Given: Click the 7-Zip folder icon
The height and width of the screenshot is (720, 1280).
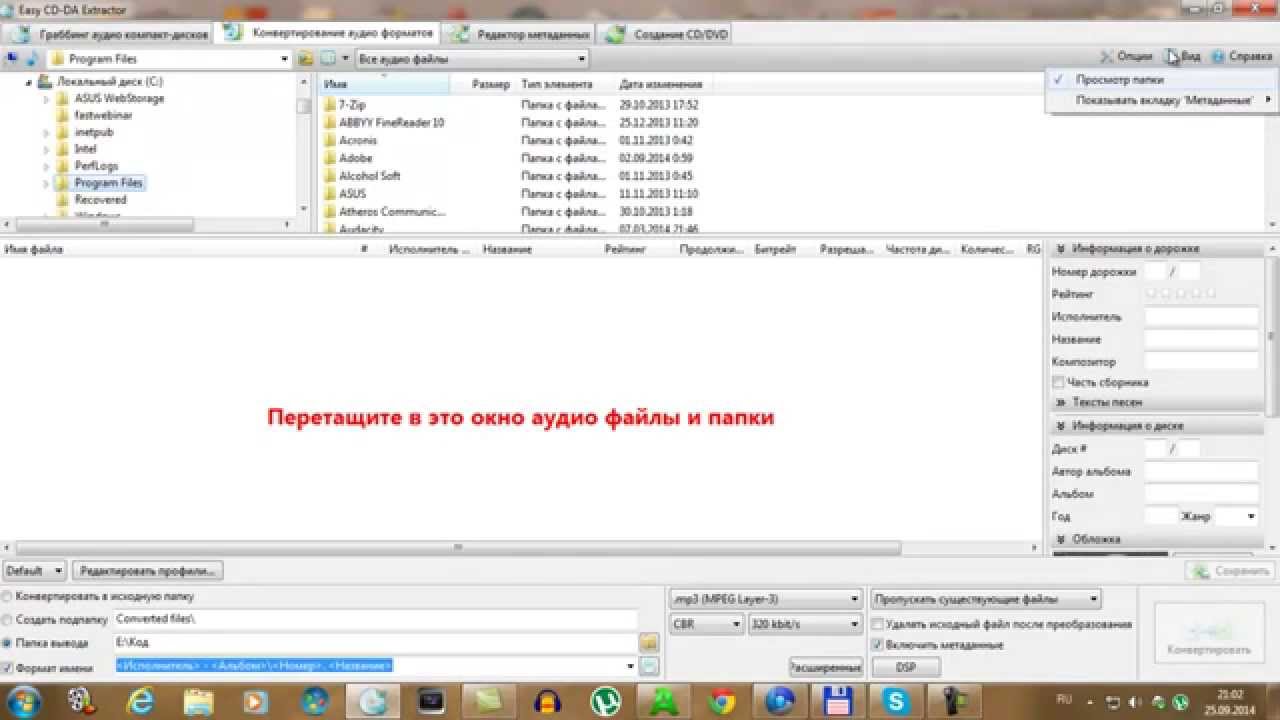Looking at the screenshot, I should (330, 104).
